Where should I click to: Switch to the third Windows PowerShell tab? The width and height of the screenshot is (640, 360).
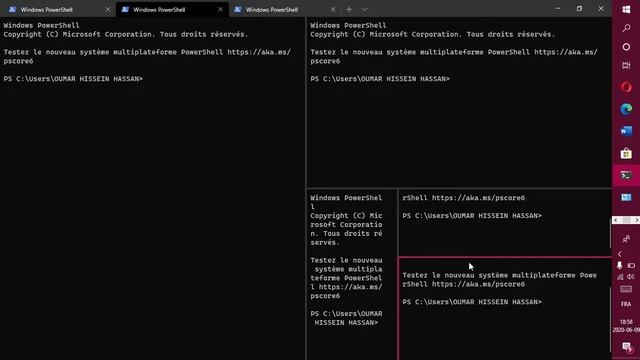pyautogui.click(x=284, y=9)
